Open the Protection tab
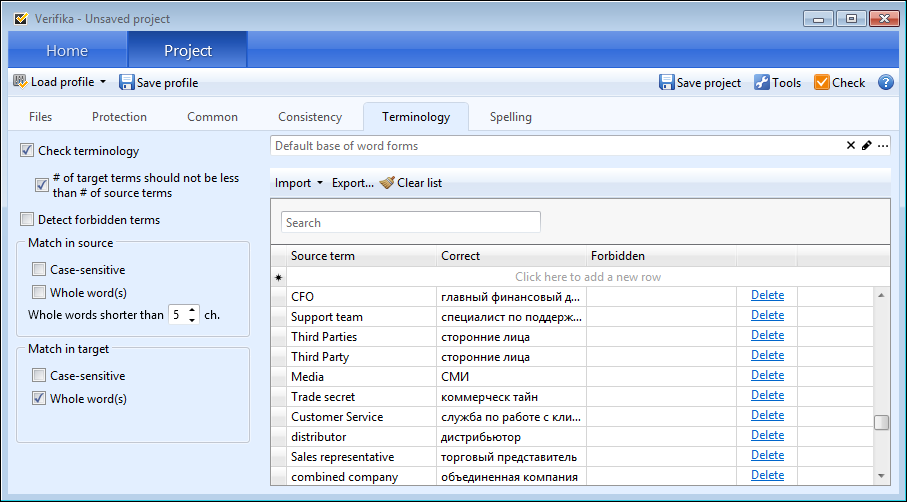The width and height of the screenshot is (907, 502). click(119, 117)
